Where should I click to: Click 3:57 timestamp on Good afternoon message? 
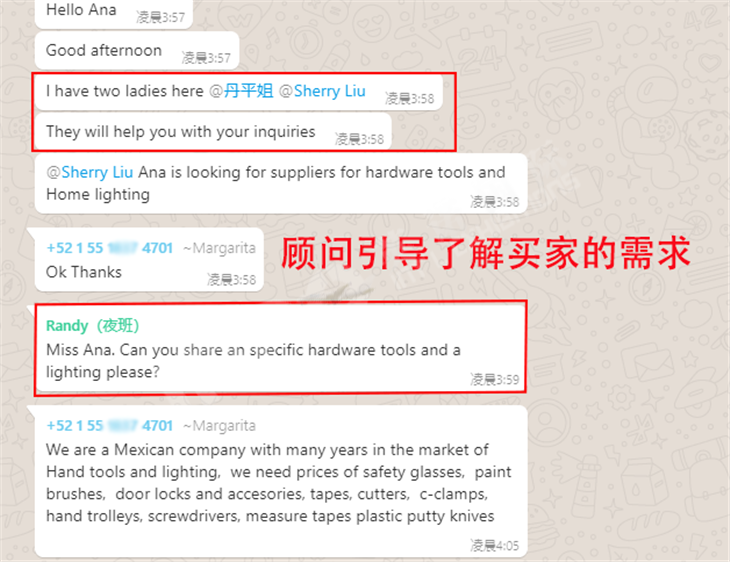206,58
